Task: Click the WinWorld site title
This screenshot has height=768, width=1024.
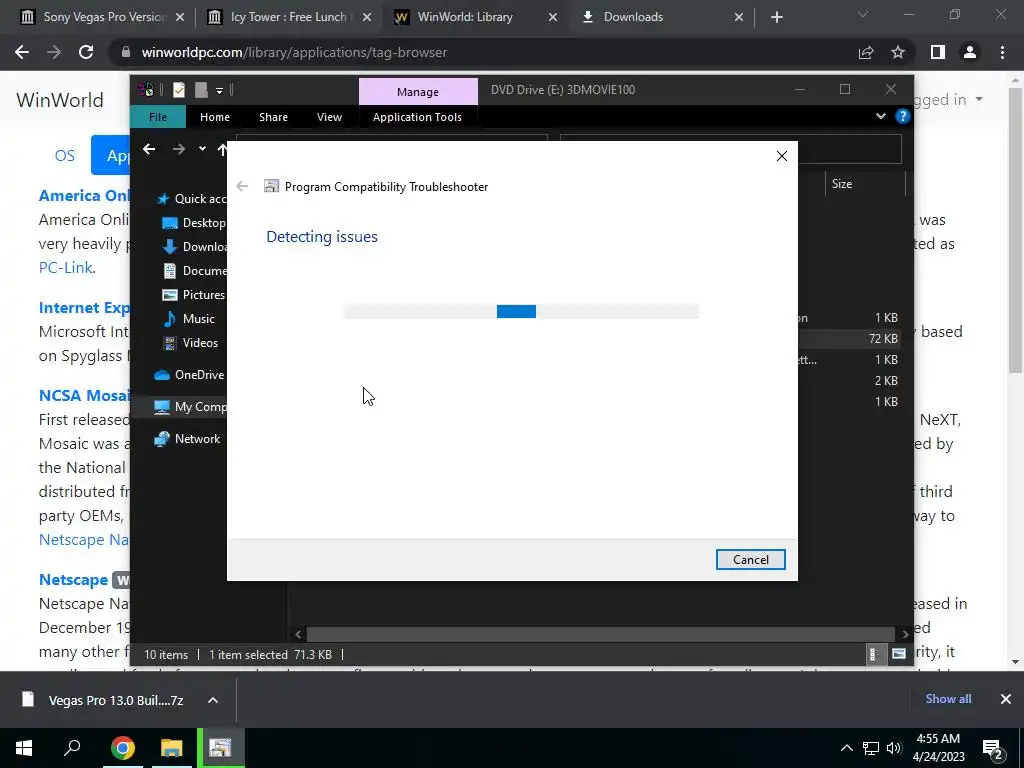Action: [x=60, y=100]
